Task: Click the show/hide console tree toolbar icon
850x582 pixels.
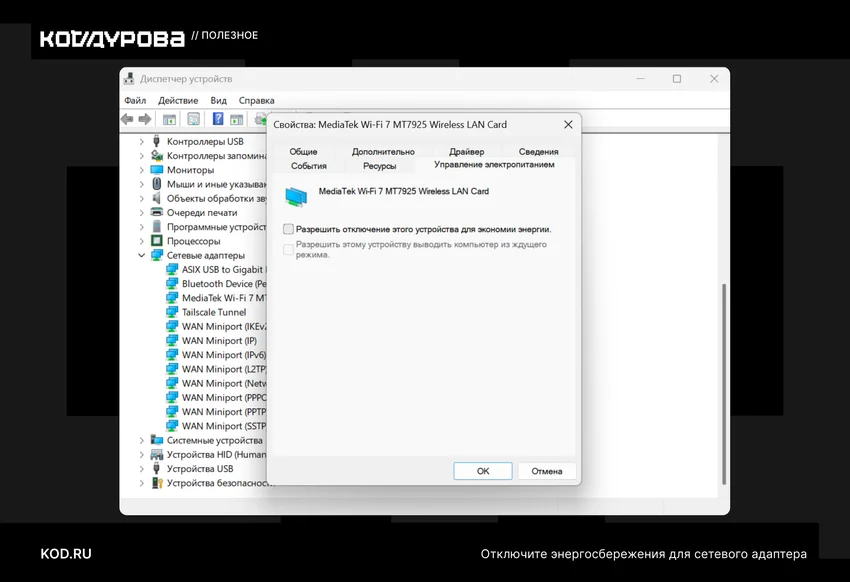Action: pos(169,119)
